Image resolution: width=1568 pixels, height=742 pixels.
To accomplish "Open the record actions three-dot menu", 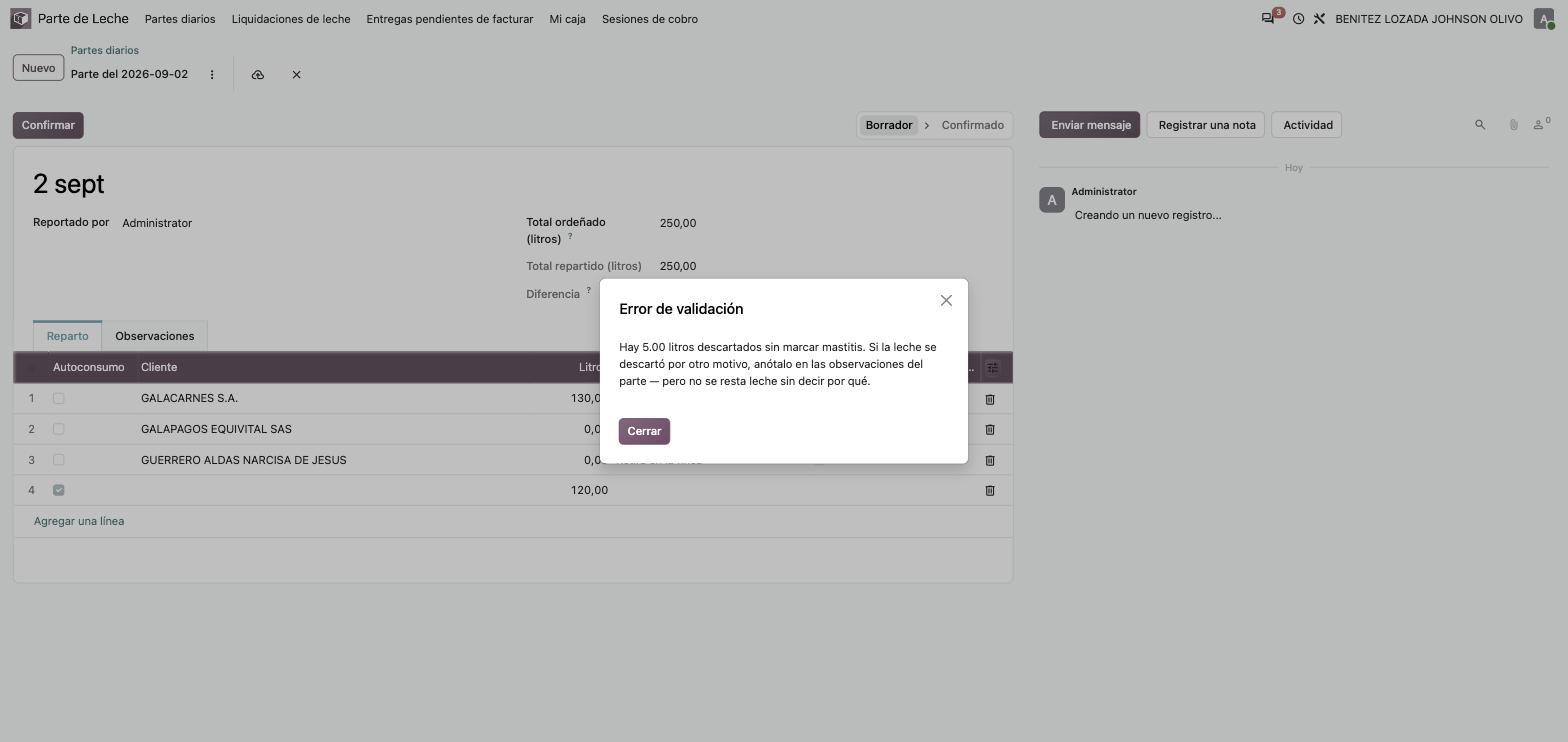I will coord(212,75).
